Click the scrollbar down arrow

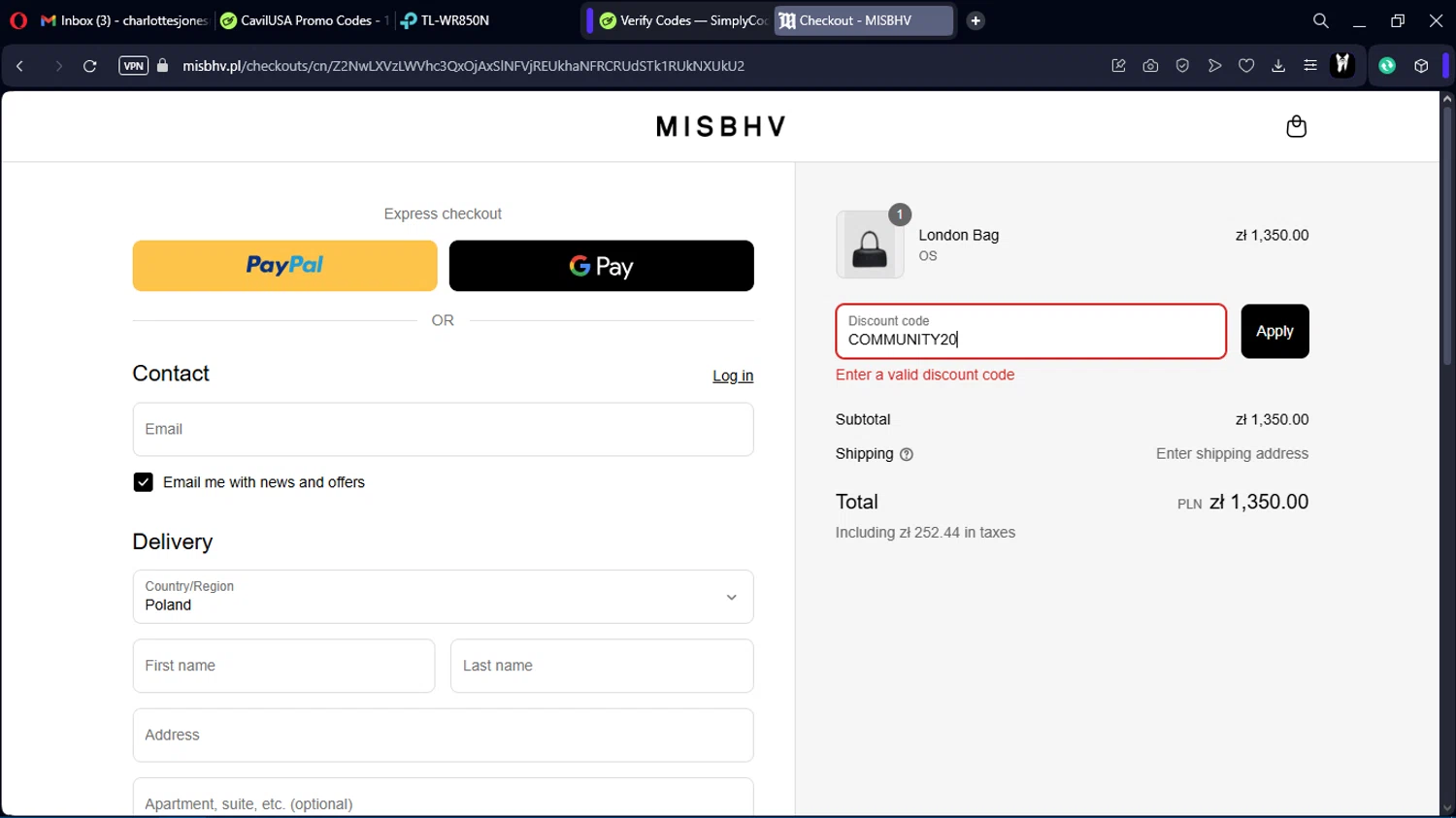pos(1447,807)
